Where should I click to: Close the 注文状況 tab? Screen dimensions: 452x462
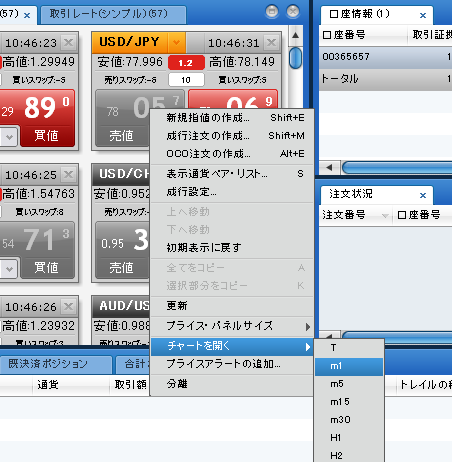(x=423, y=195)
